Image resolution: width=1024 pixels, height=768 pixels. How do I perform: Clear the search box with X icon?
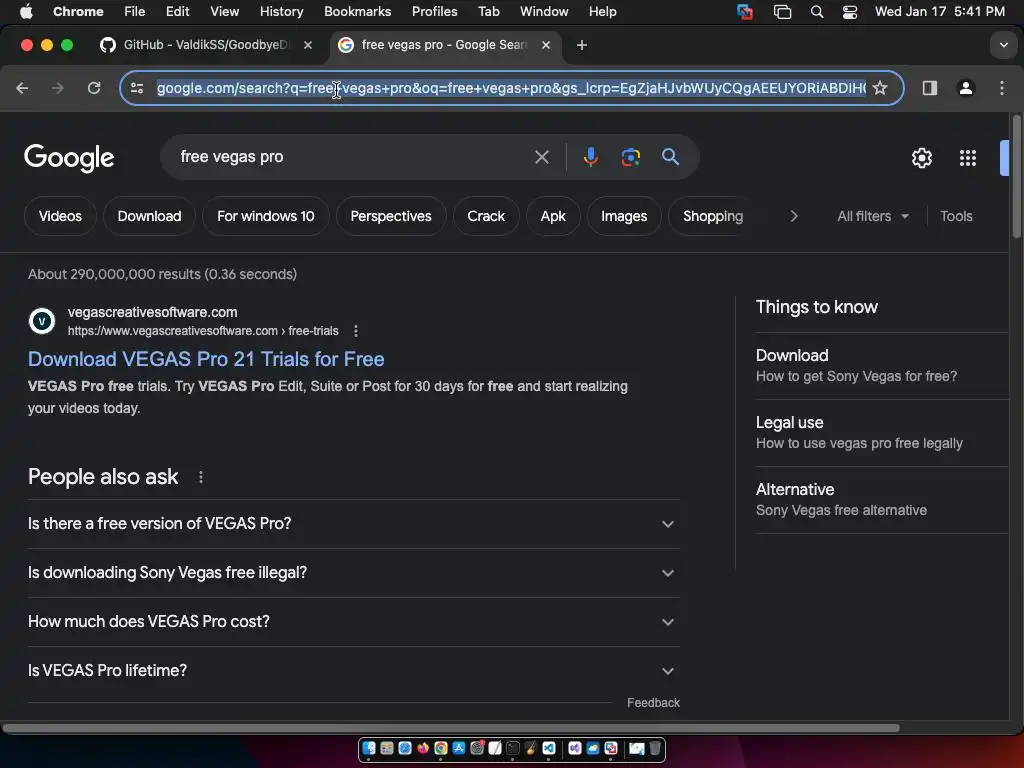coord(541,157)
